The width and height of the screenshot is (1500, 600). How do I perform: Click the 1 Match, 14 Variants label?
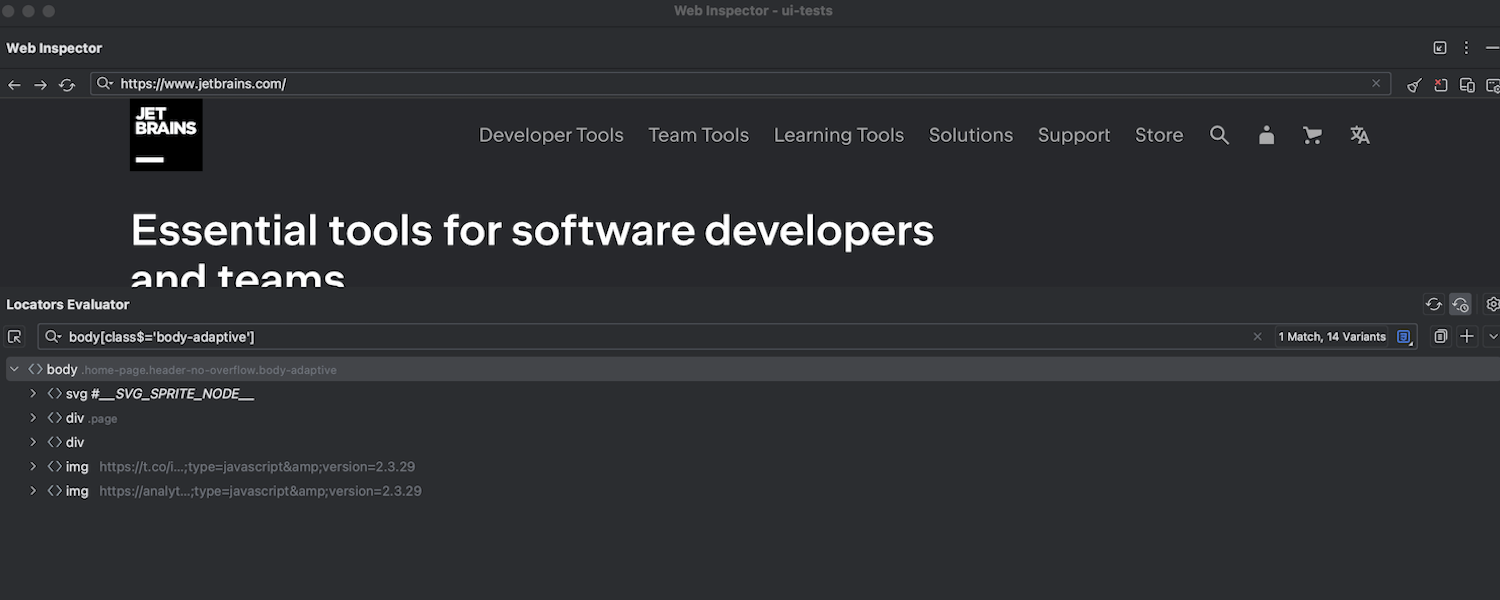(x=1332, y=337)
